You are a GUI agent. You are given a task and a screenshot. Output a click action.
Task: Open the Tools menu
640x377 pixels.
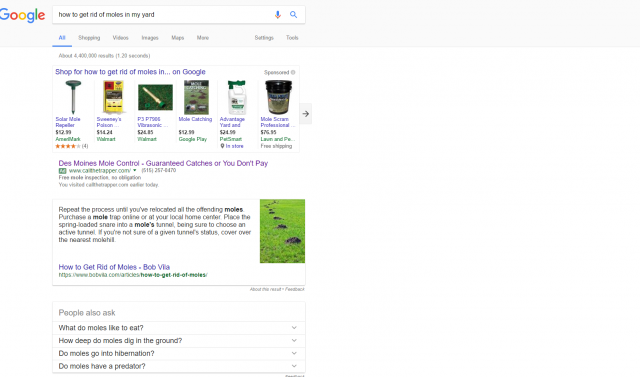pos(292,38)
